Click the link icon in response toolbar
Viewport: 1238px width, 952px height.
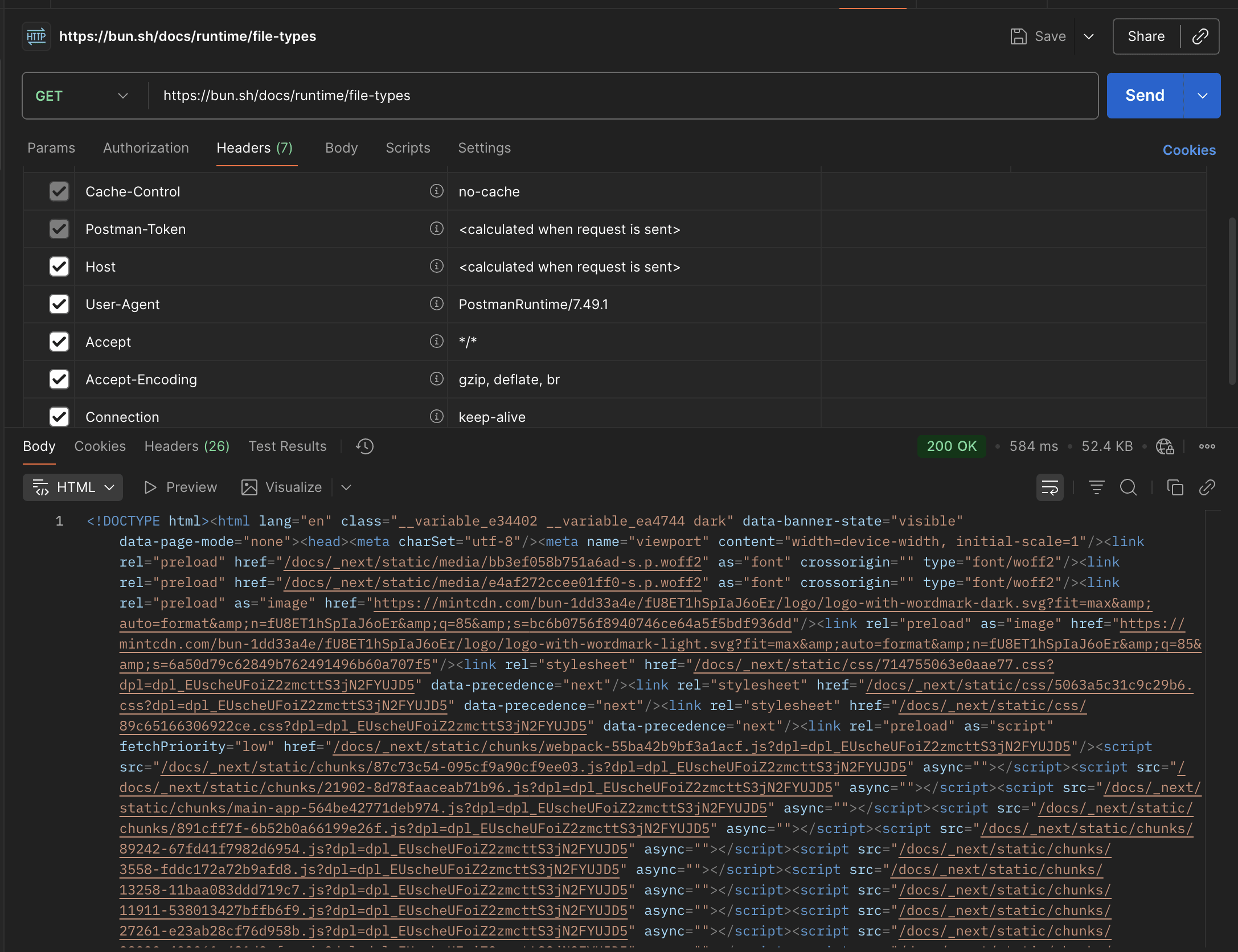point(1207,487)
